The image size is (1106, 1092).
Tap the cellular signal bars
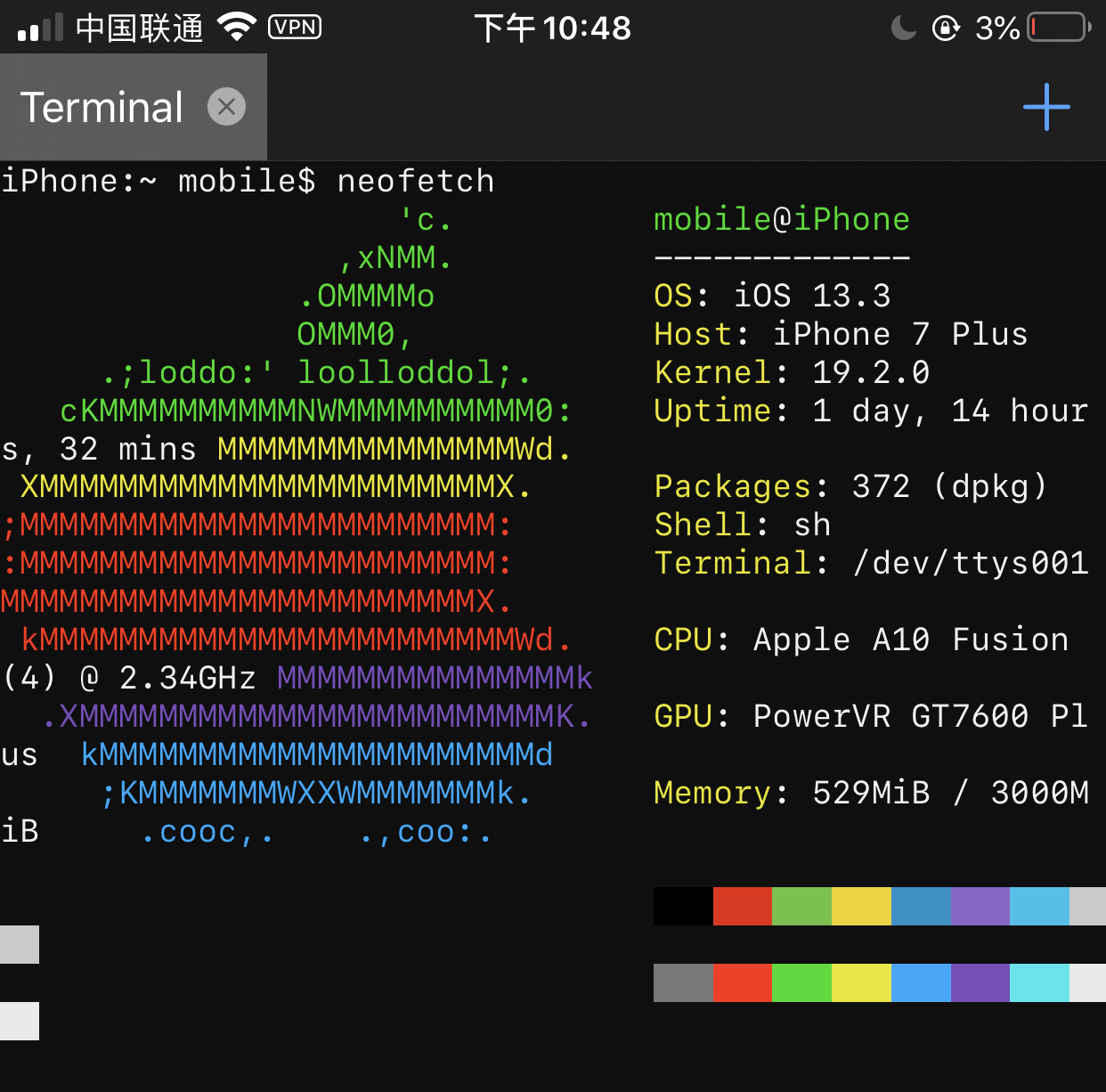tap(41, 28)
